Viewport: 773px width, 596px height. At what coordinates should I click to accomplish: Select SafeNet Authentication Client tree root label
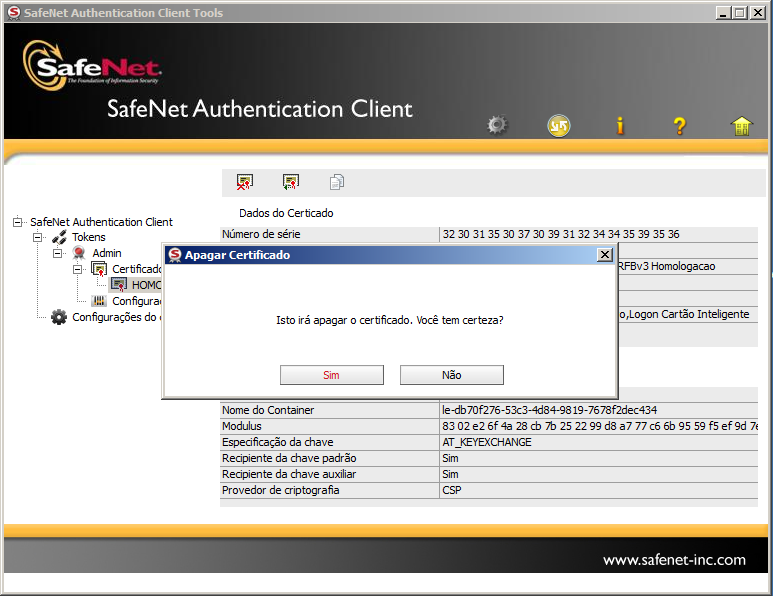click(101, 222)
